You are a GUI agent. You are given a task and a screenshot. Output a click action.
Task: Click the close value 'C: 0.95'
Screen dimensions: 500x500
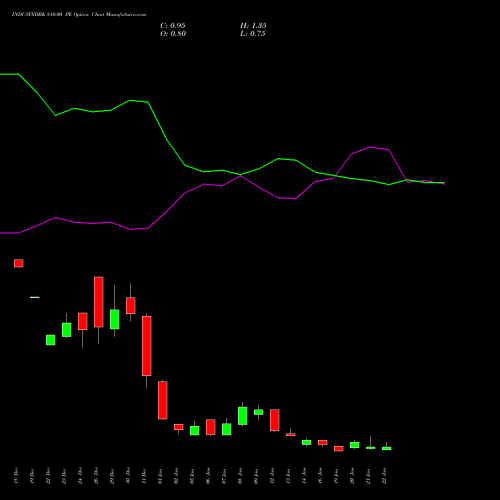(x=173, y=26)
